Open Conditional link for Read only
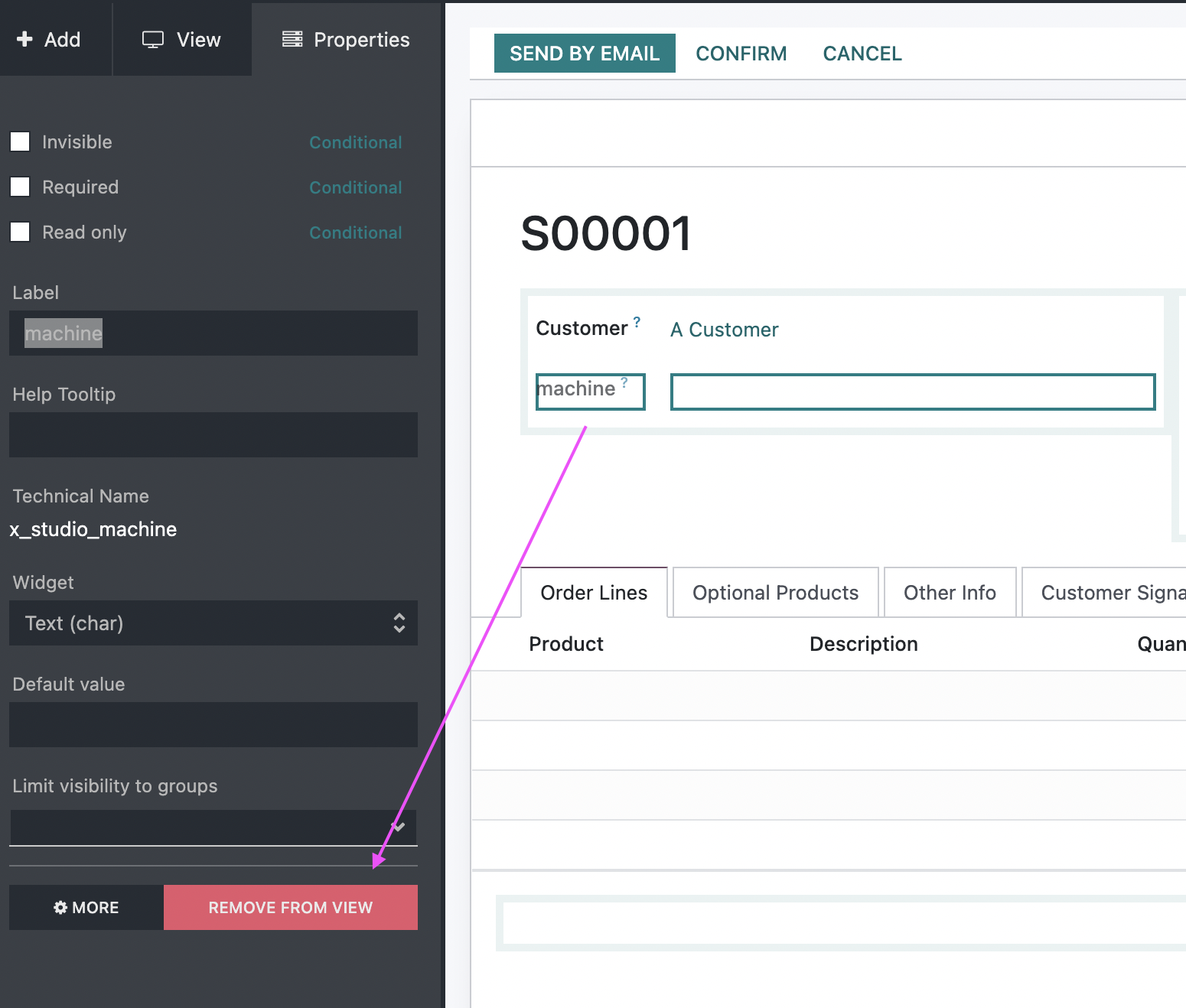This screenshot has height=1008, width=1186. (x=355, y=233)
